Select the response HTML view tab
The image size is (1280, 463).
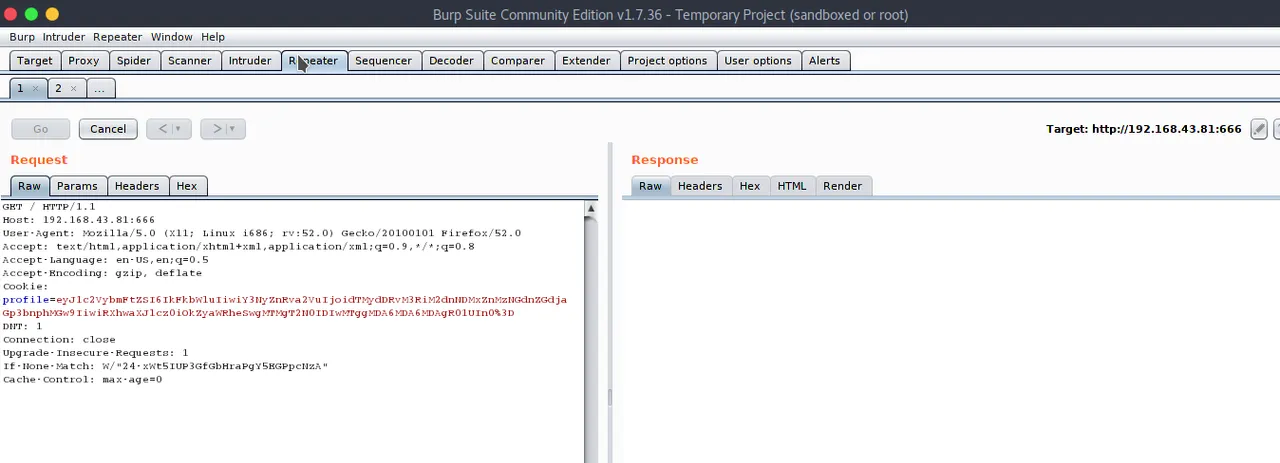(792, 186)
